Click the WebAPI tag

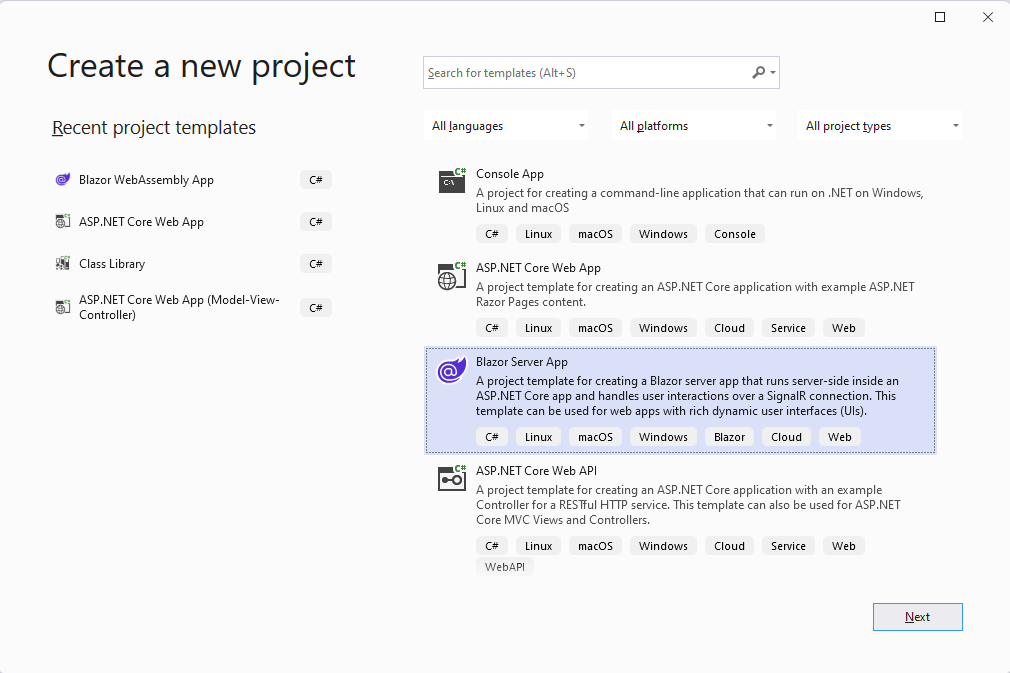click(505, 567)
